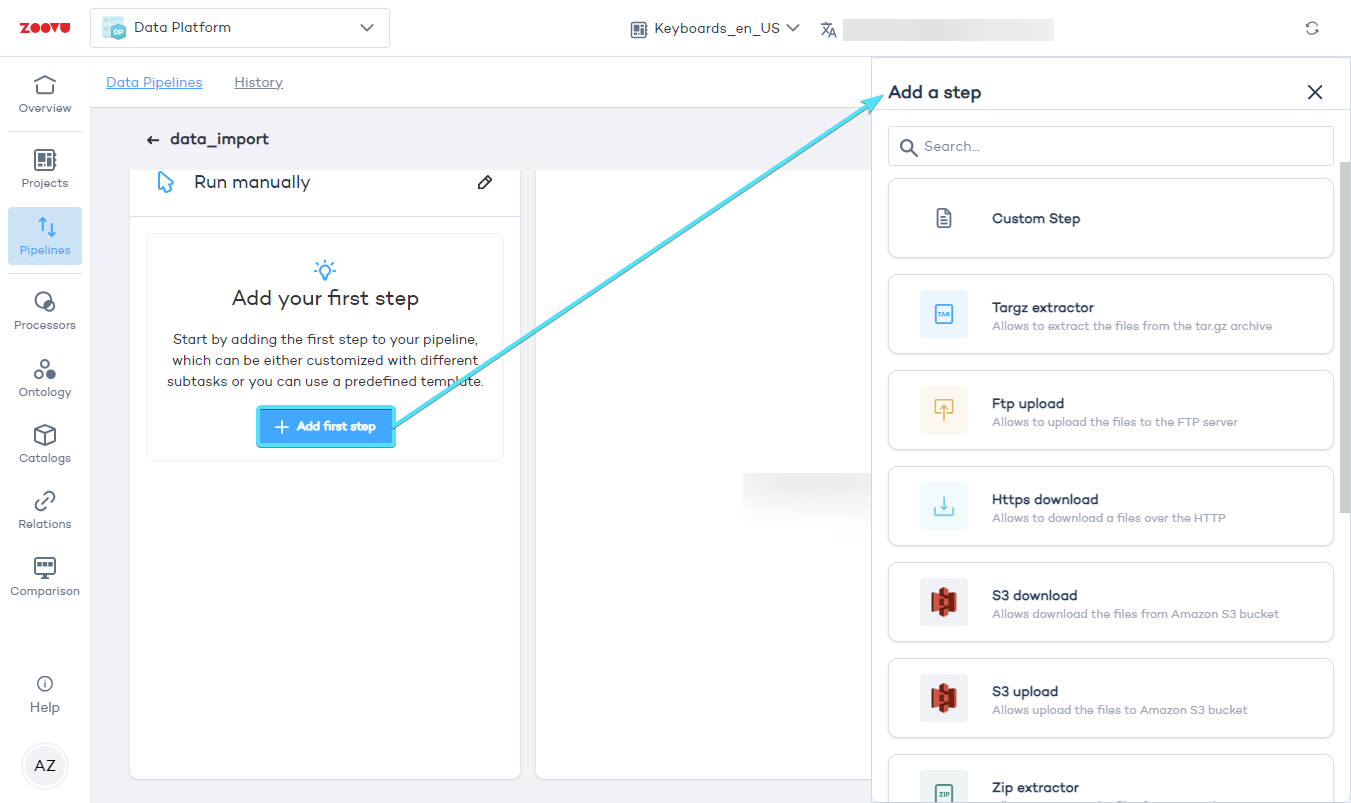Screen dimensions: 1351x803
Task: Open the Keyboards_en_US catalog dropdown
Action: (x=715, y=29)
